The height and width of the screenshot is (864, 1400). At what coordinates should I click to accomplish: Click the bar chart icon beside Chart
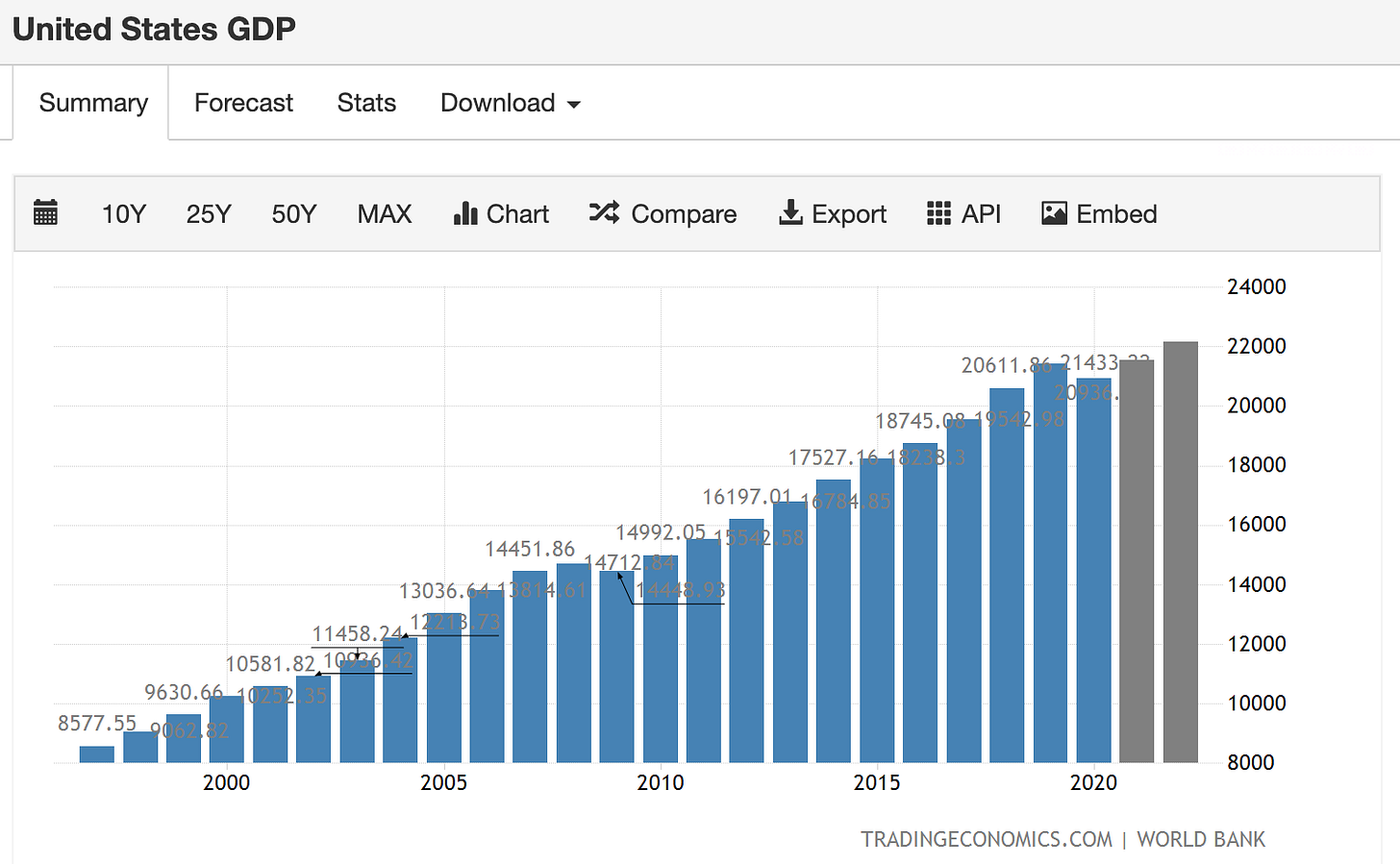pos(465,213)
